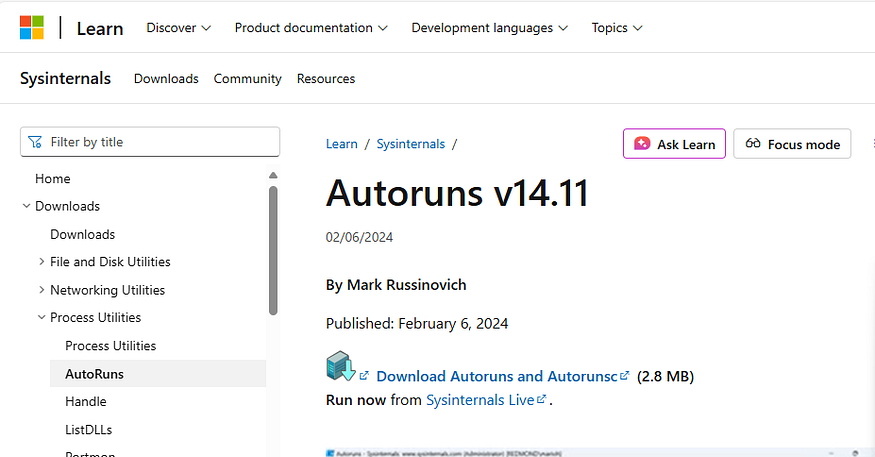Go to Learn home brand link

click(x=100, y=28)
